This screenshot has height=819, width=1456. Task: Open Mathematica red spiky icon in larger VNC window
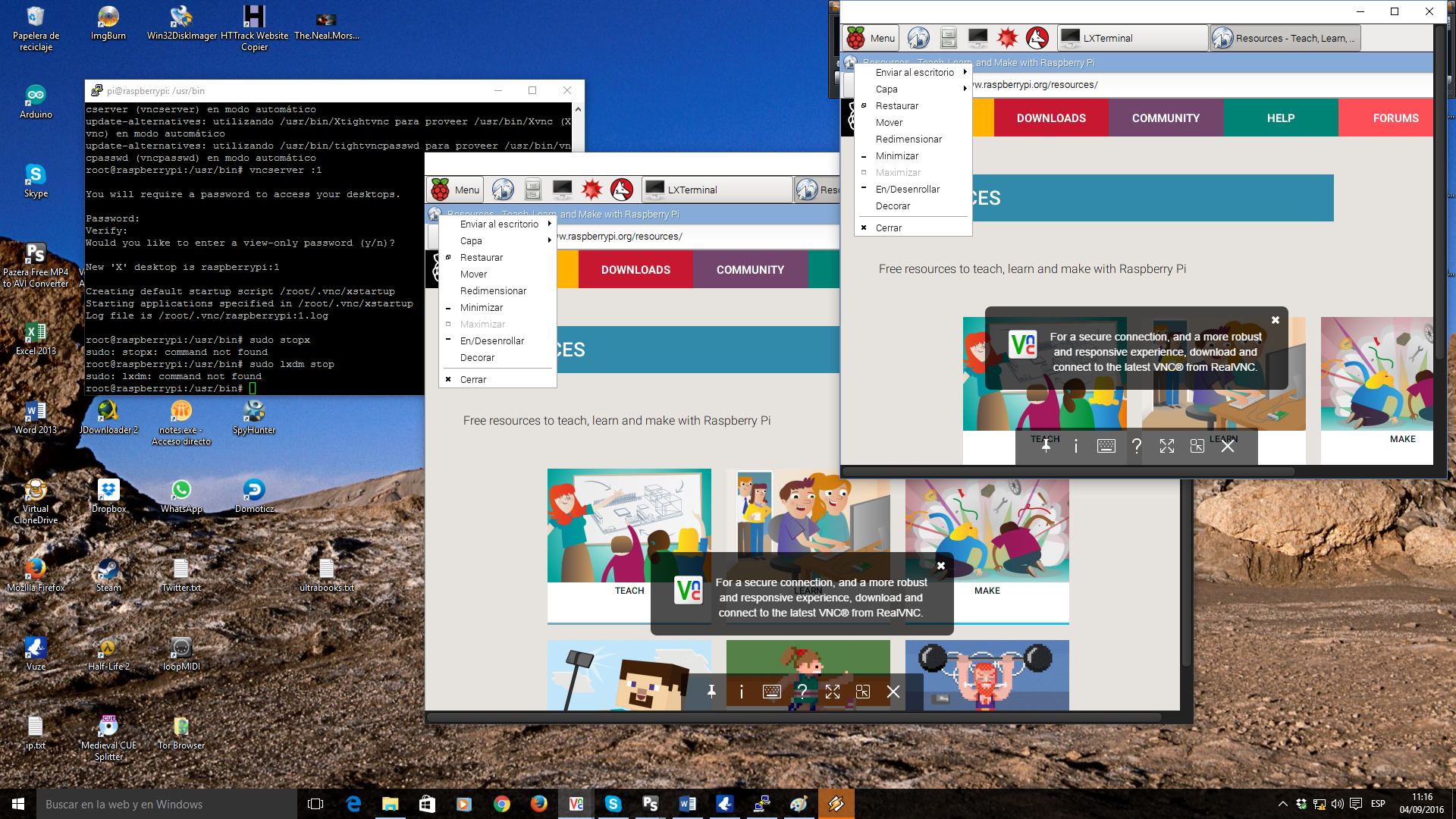(591, 190)
